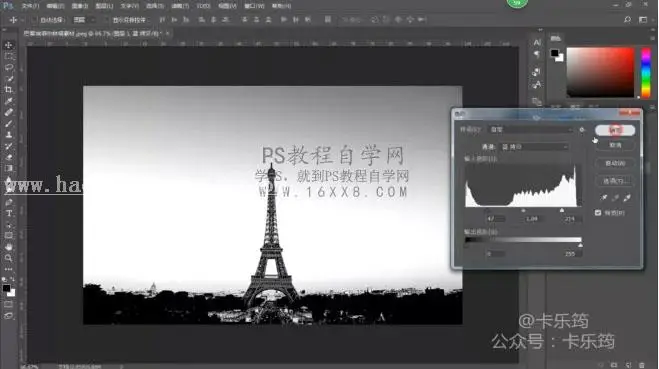Click the first align icon in the options bar
The image size is (659, 369).
pos(162,19)
